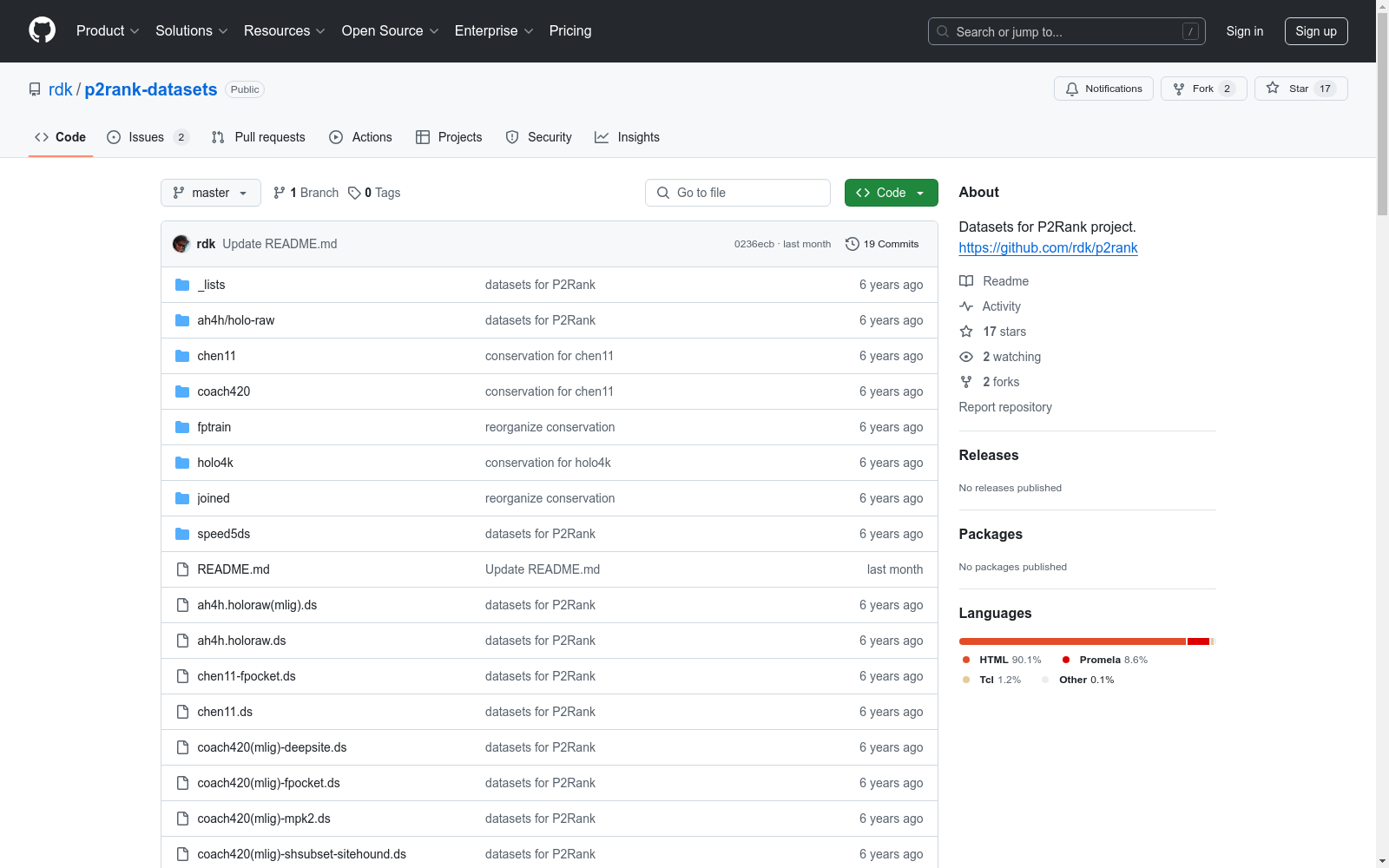1389x868 pixels.
Task: Click the page vertical scrollbar
Action: click(x=1382, y=434)
